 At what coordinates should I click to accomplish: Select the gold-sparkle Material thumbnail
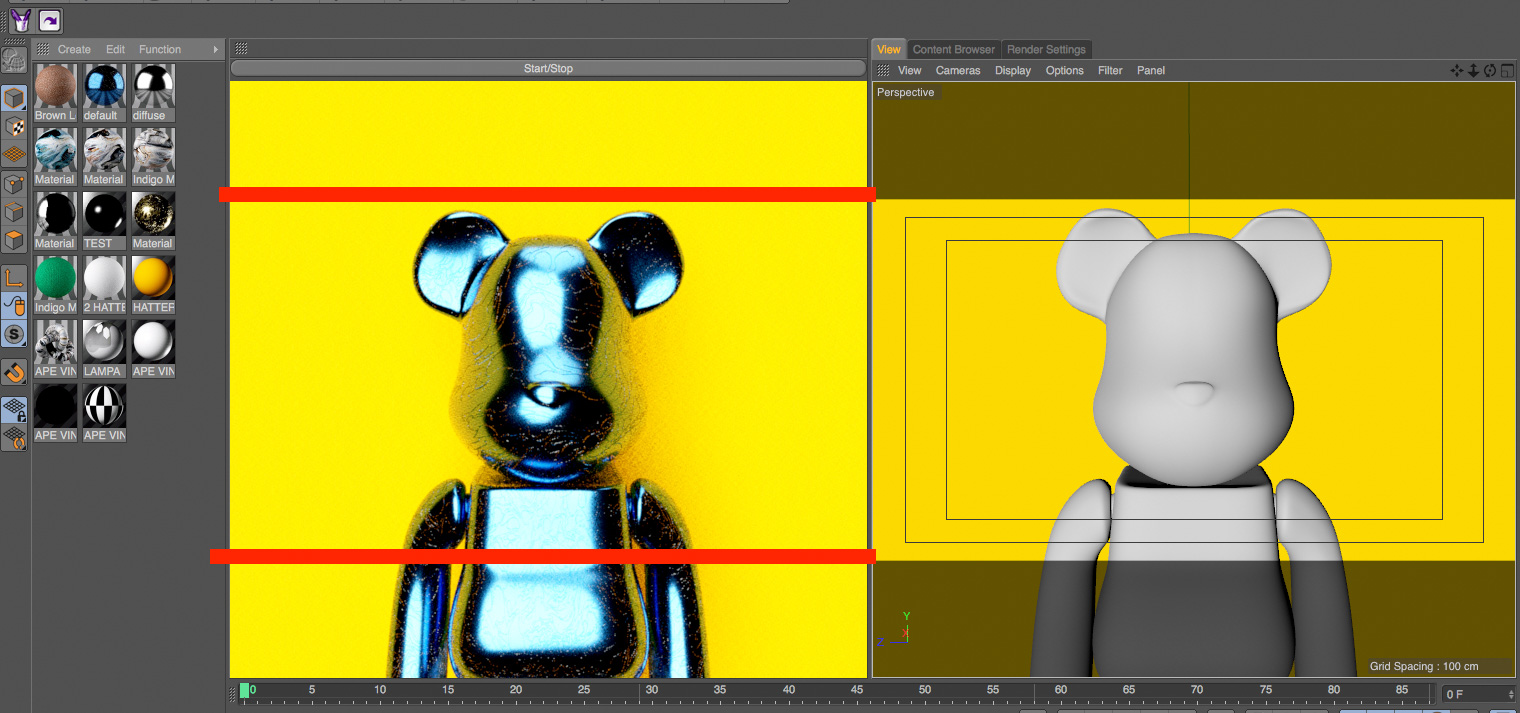click(153, 214)
